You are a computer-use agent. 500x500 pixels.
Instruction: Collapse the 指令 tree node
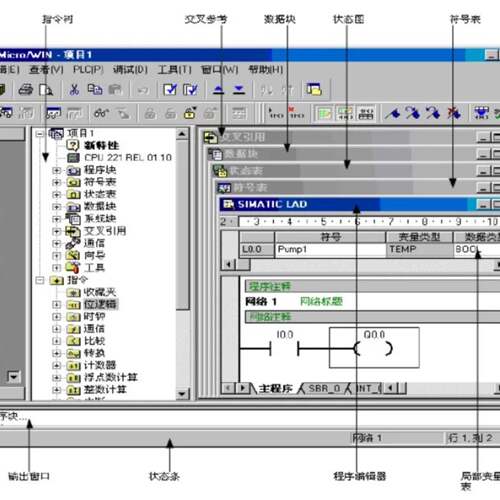pyautogui.click(x=40, y=280)
